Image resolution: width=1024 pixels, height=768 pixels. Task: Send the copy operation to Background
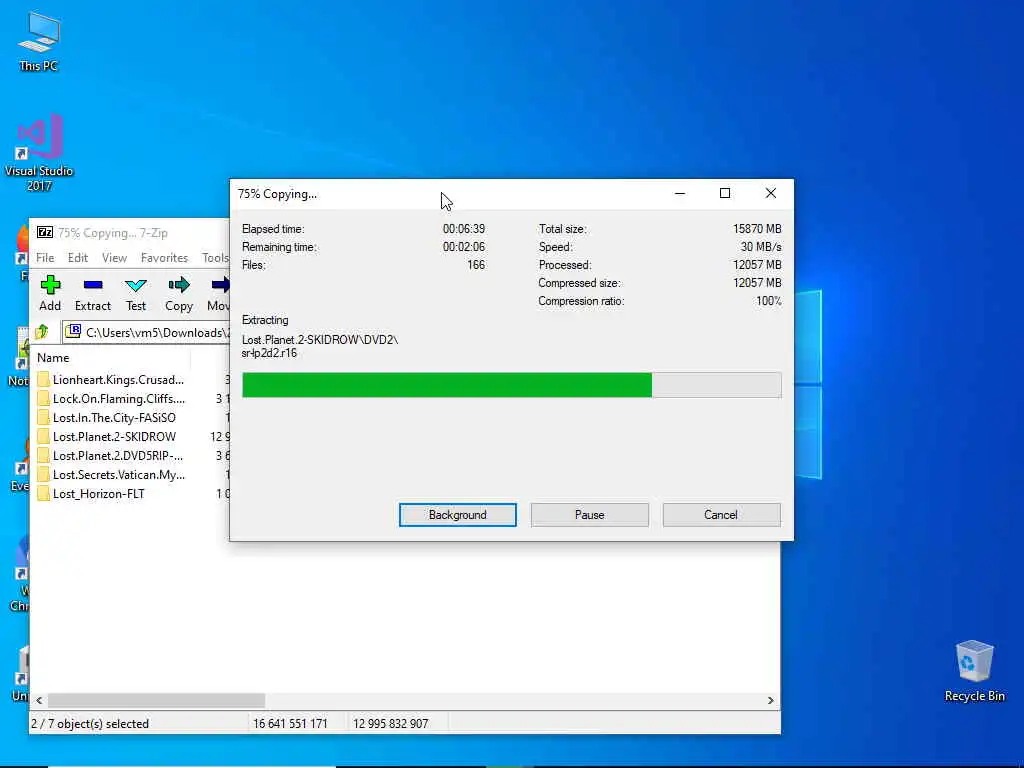pos(458,515)
